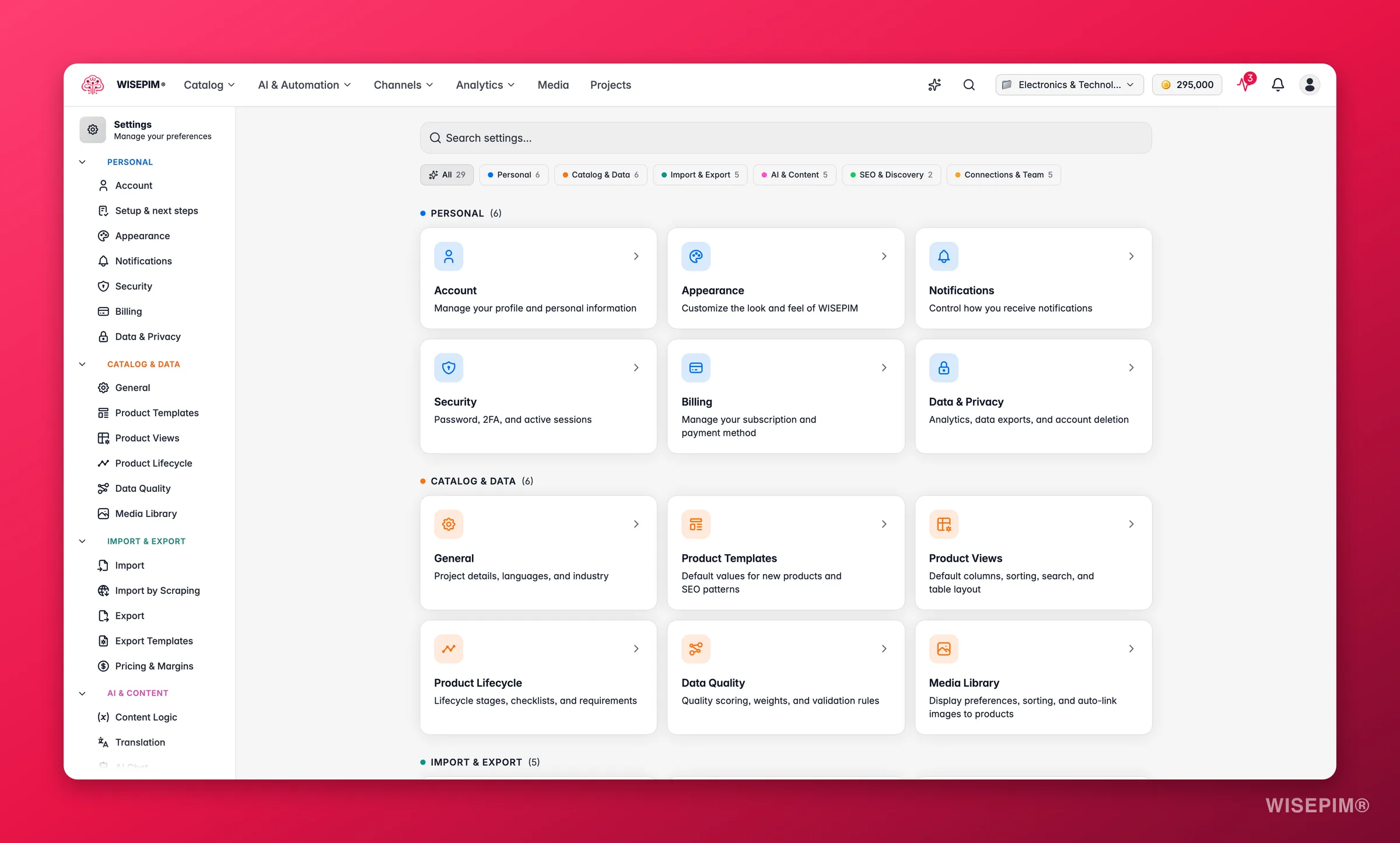Click the Export Templates file icon
The width and height of the screenshot is (1400, 843).
(x=103, y=641)
